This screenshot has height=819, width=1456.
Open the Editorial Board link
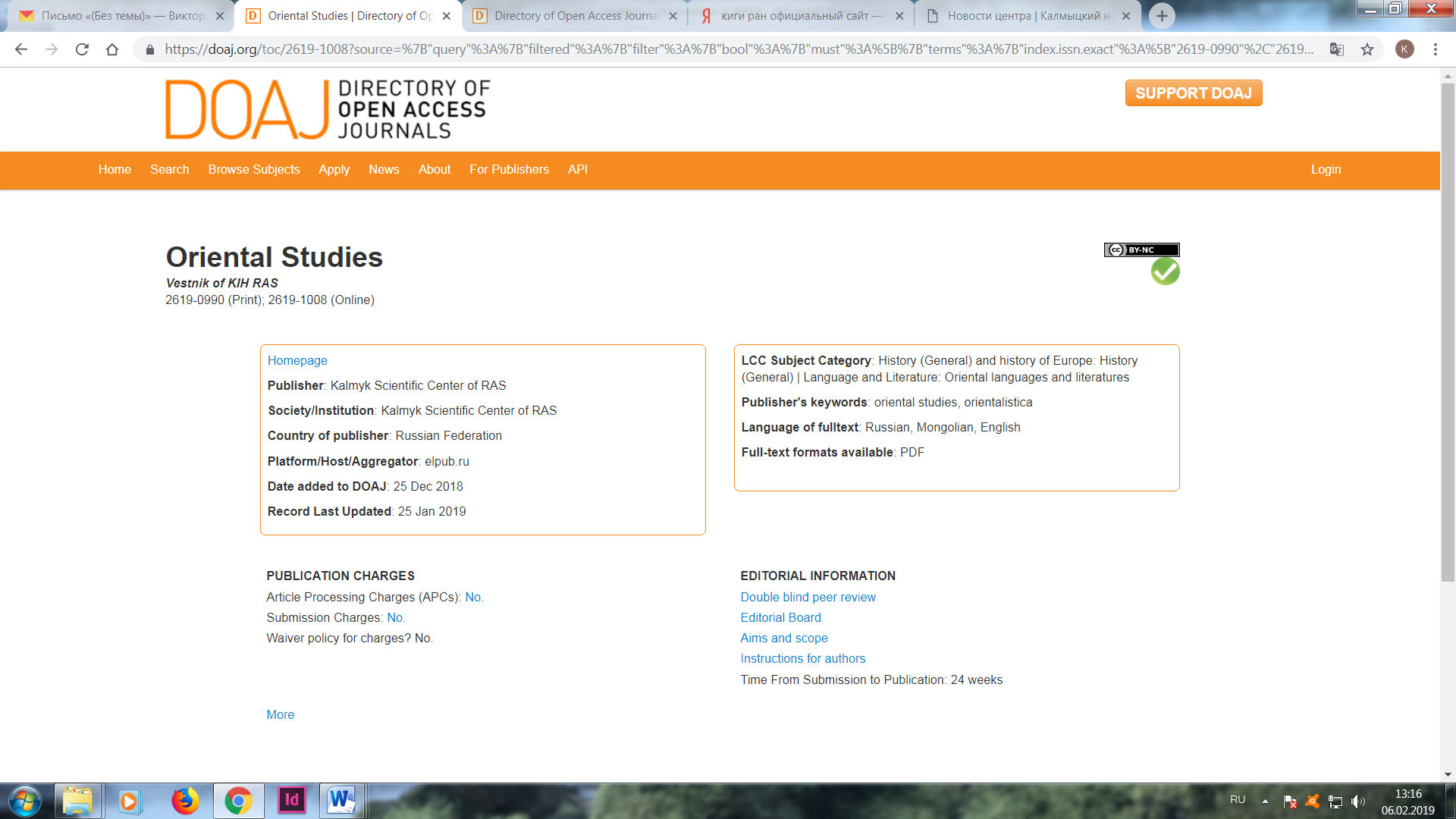click(780, 617)
